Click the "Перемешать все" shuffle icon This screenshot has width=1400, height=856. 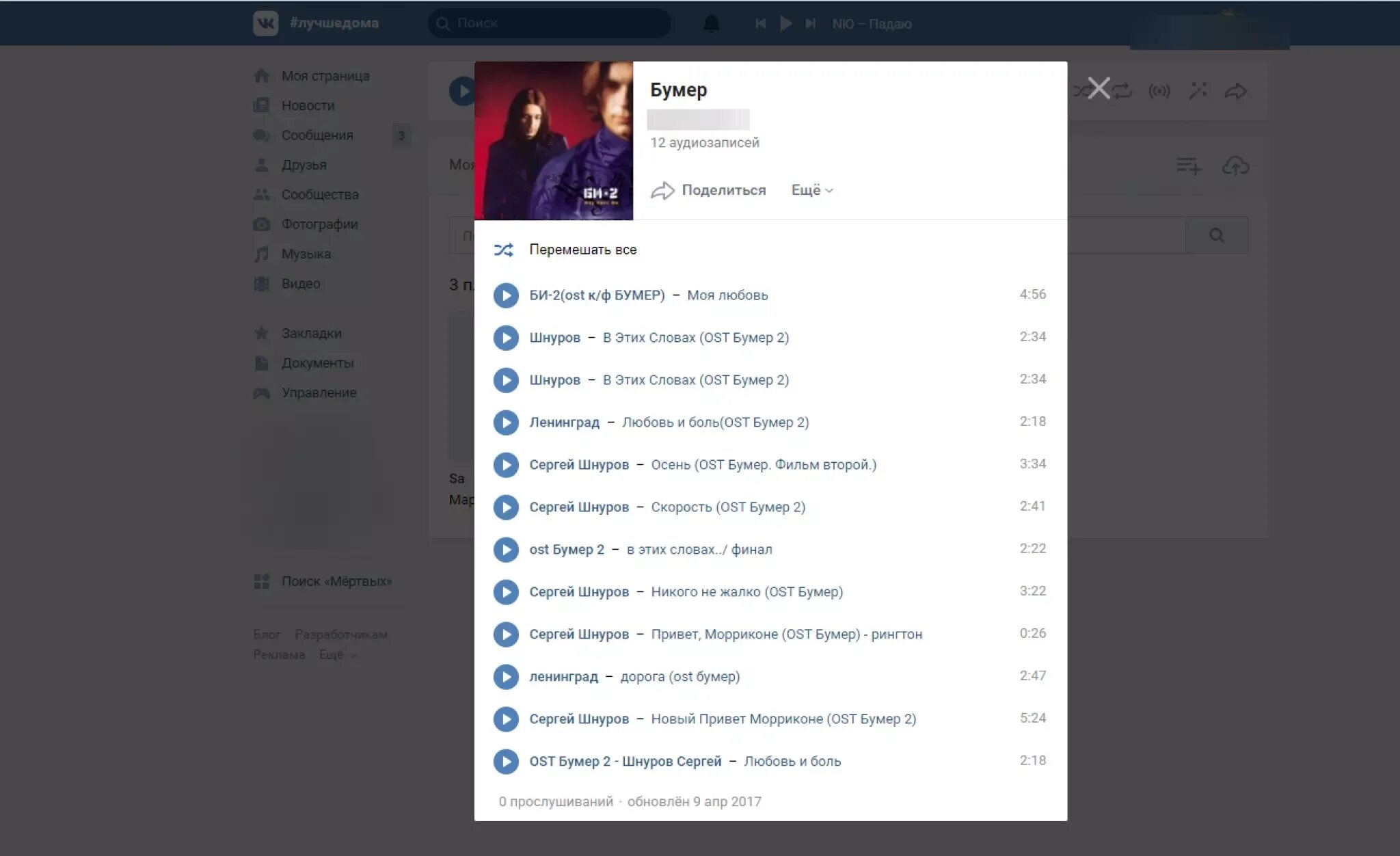point(504,250)
